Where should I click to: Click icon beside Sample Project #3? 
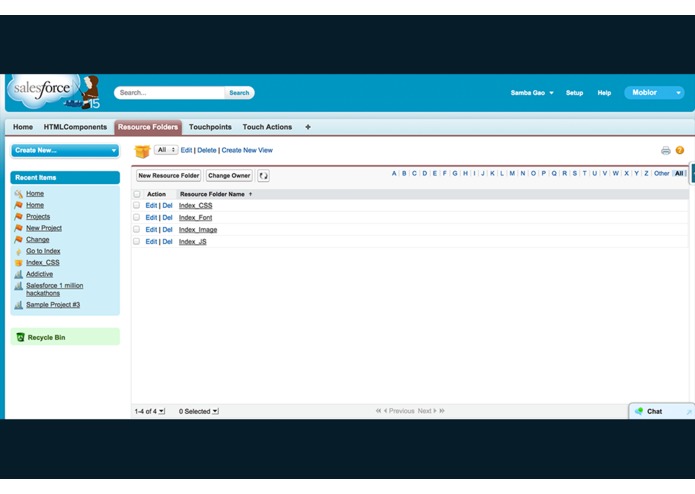(19, 305)
